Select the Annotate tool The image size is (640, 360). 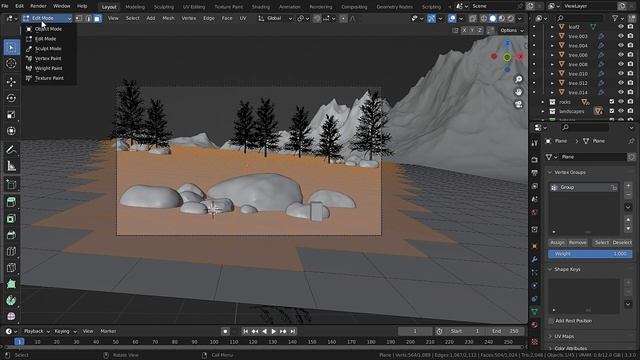coord(11,149)
